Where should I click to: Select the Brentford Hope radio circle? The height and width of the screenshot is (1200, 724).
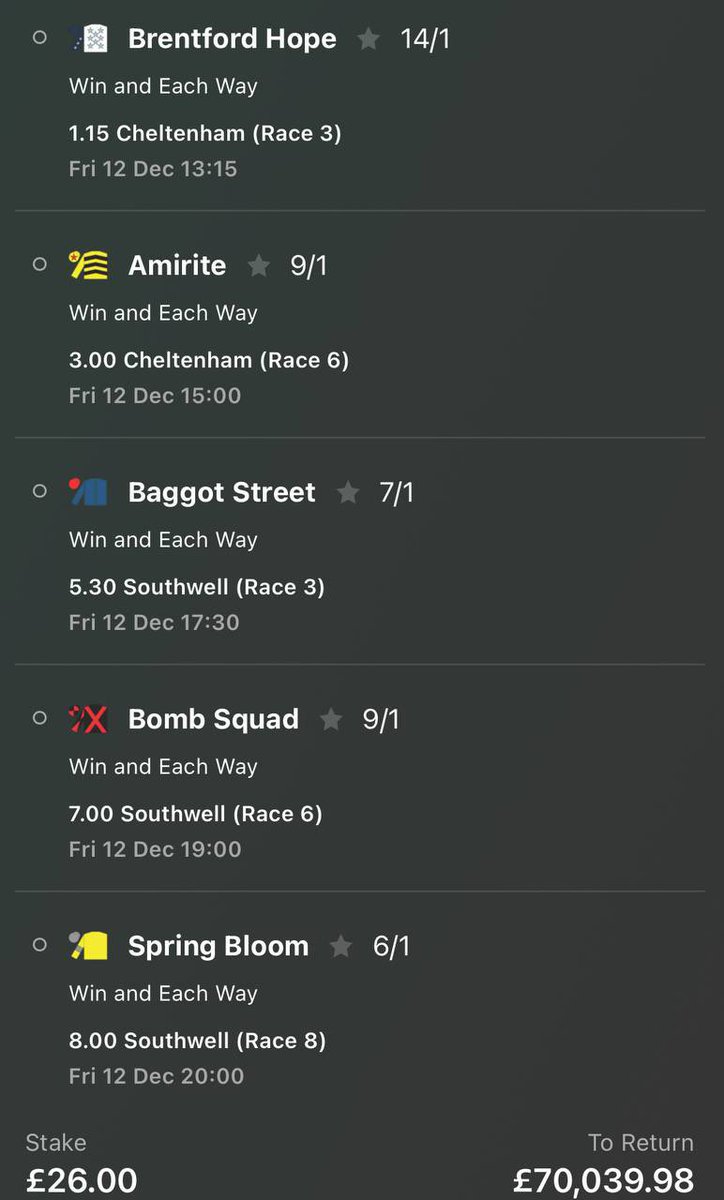coord(40,38)
